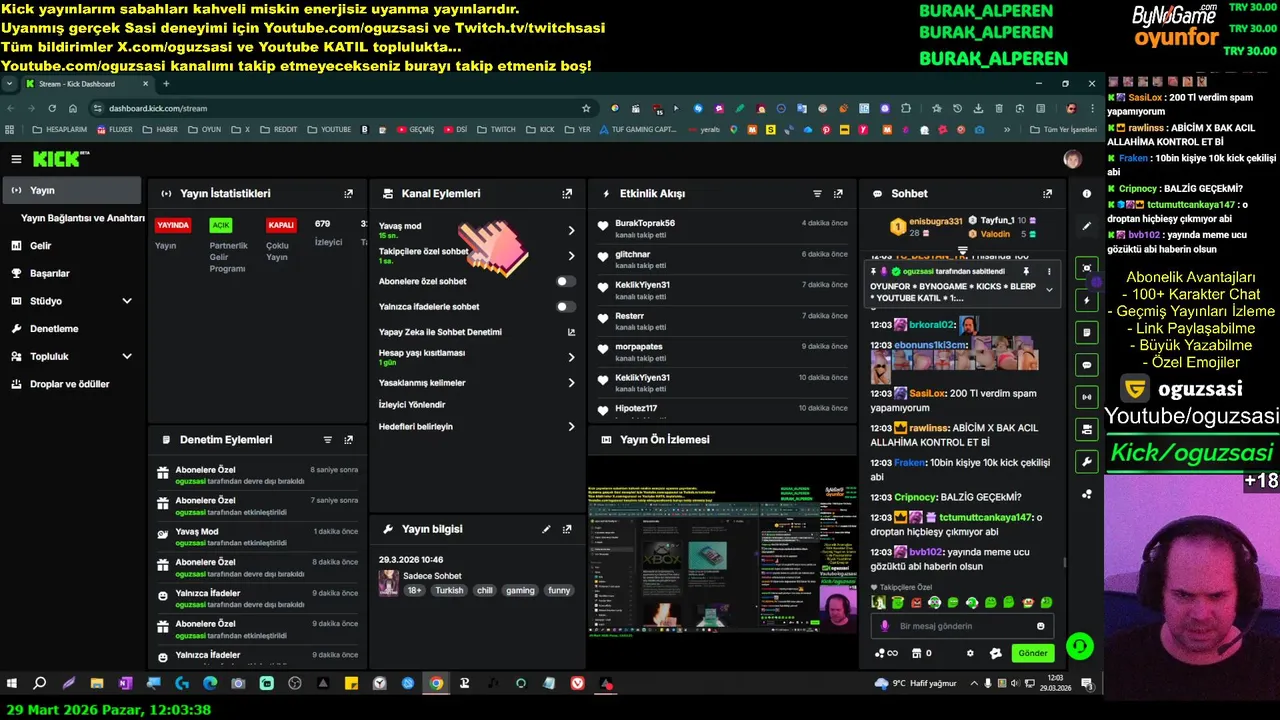Image resolution: width=1280 pixels, height=720 pixels.
Task: Open the hamburger menu beside Kick logo
Action: pos(16,159)
